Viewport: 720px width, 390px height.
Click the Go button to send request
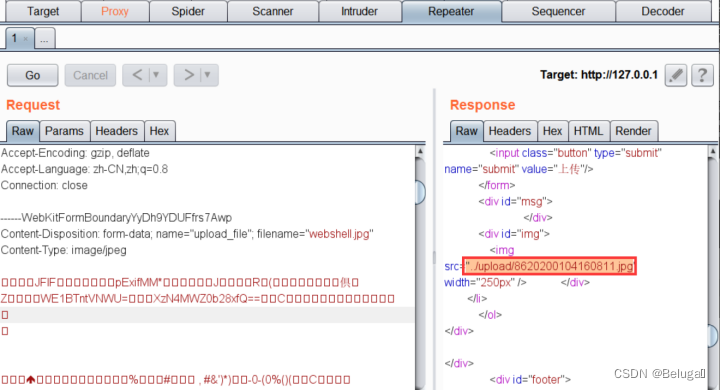tap(33, 75)
